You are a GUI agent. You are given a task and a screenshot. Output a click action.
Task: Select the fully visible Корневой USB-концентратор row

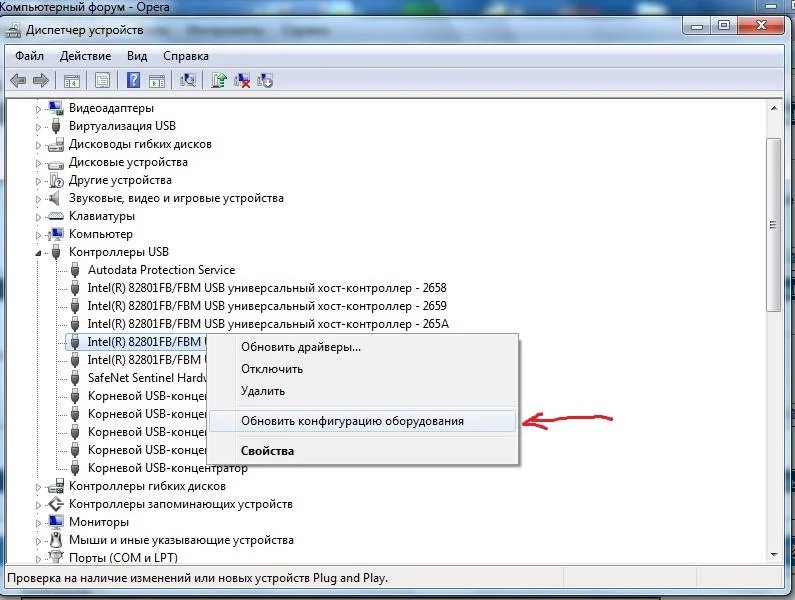(x=167, y=468)
